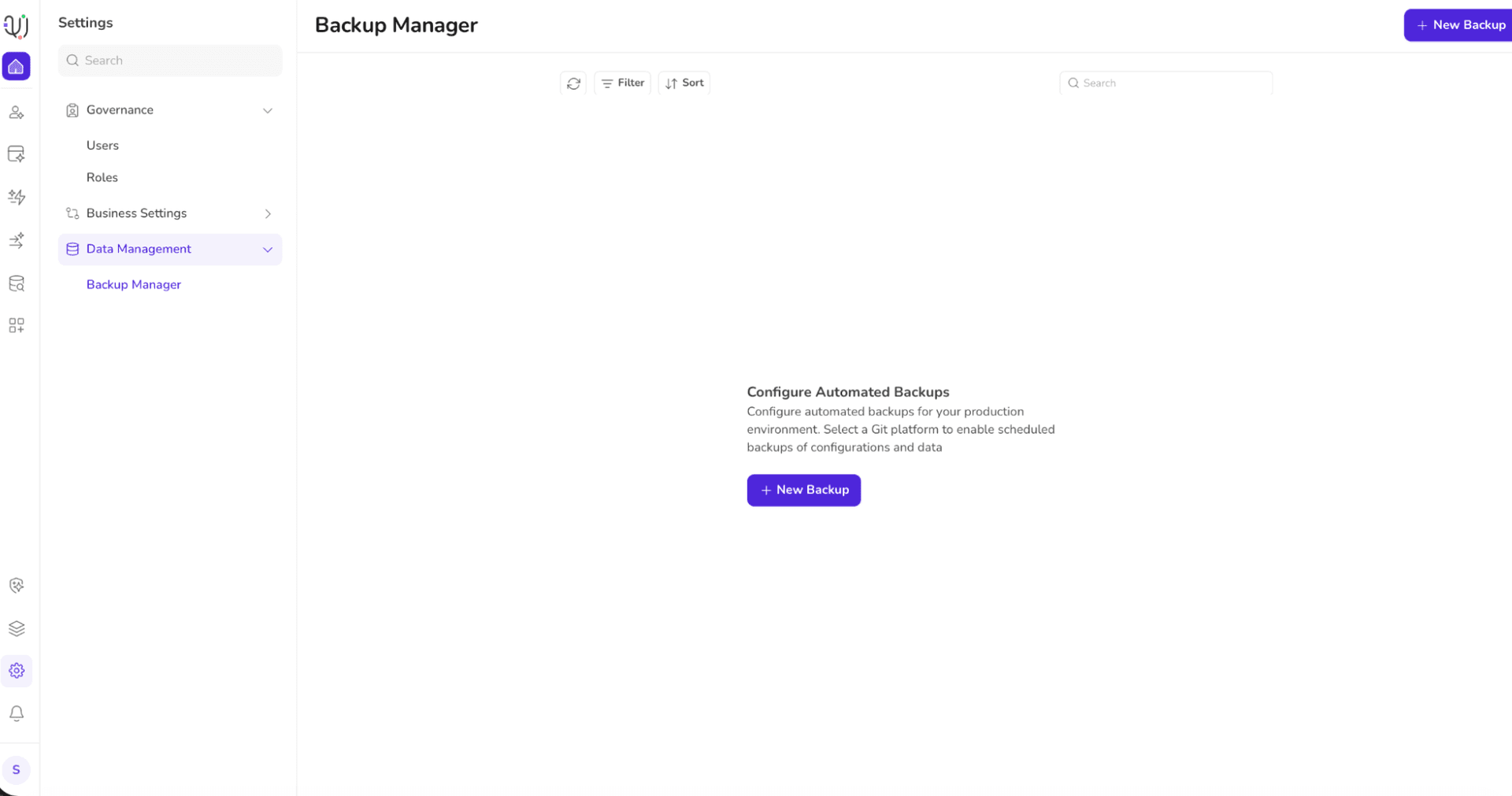Viewport: 1512px width, 796px height.
Task: Click the lightning automation icon in sidebar
Action: [x=16, y=197]
